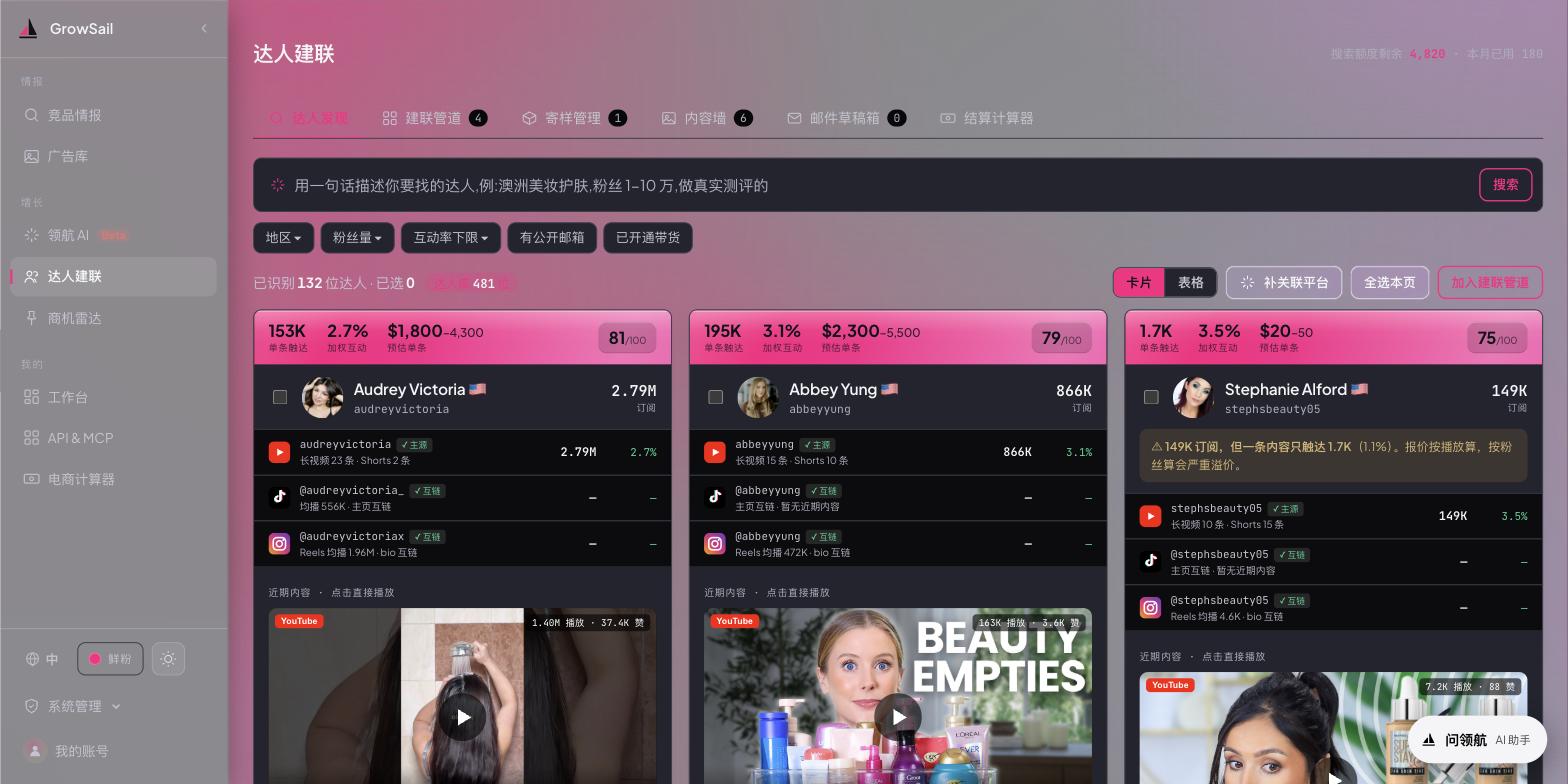Screen dimensions: 1568x784
Task: Click the grid icon beside 工作台
Action: (x=31, y=397)
